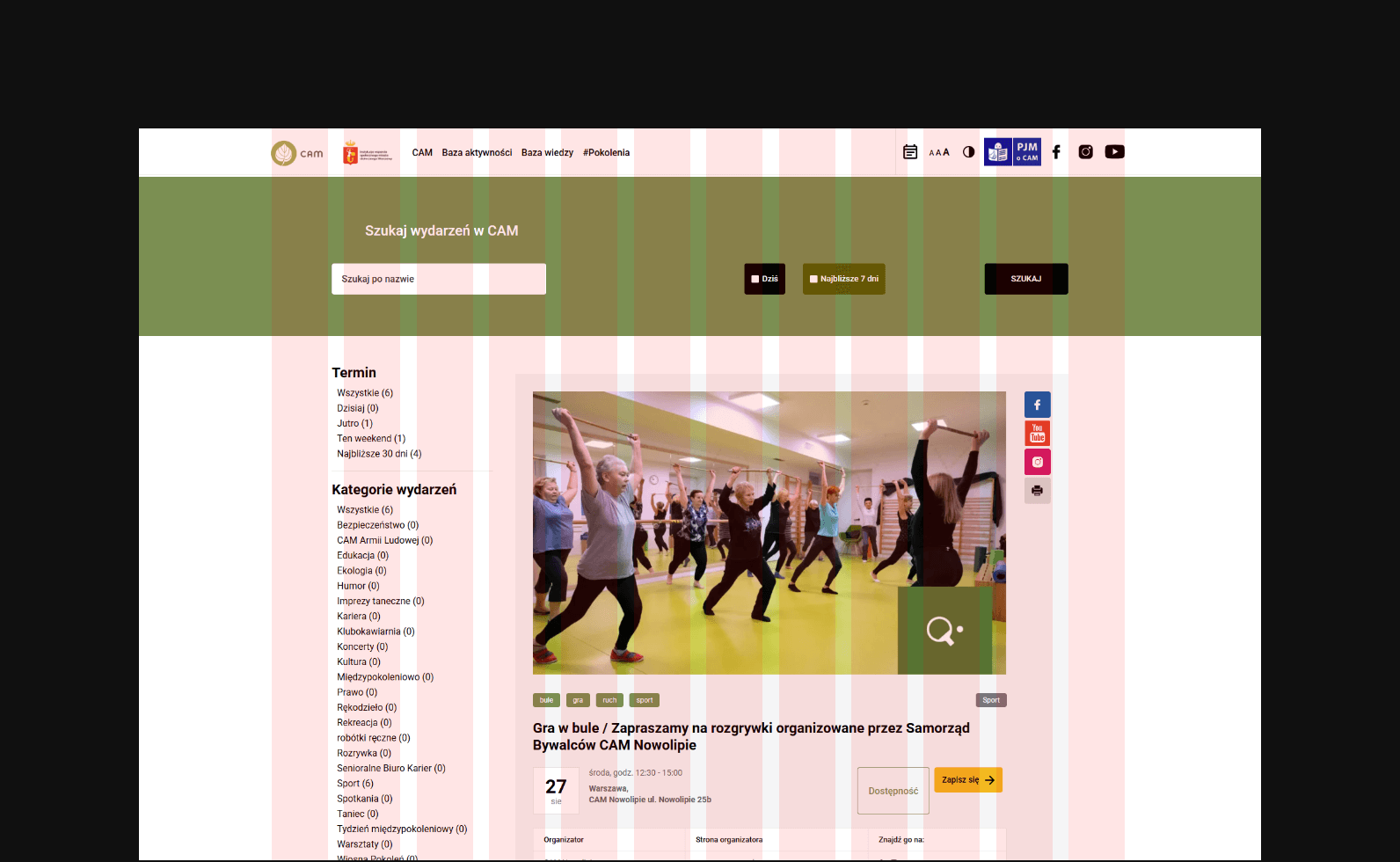Open the PJM o CAM button
This screenshot has width=1400, height=862.
[x=1027, y=152]
